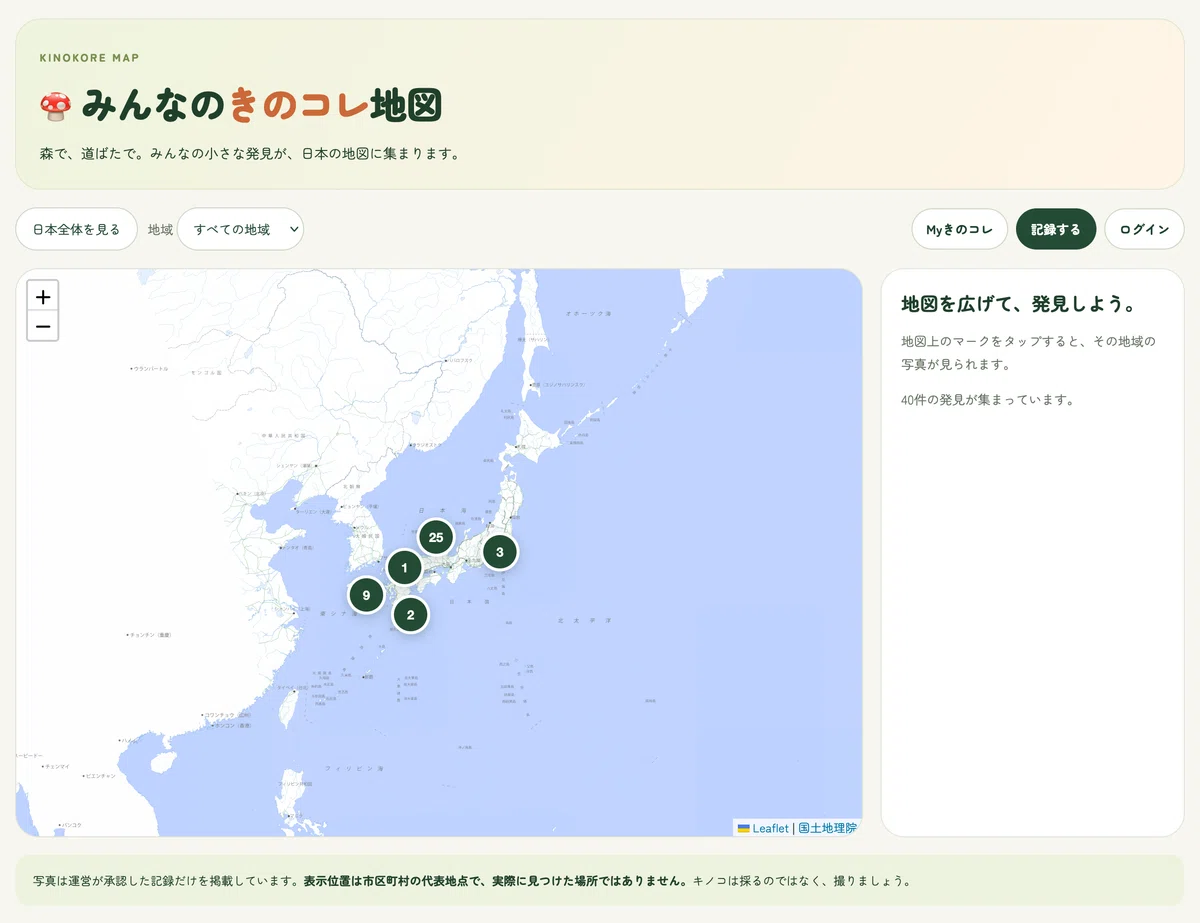Click the ログイン button

click(1144, 229)
